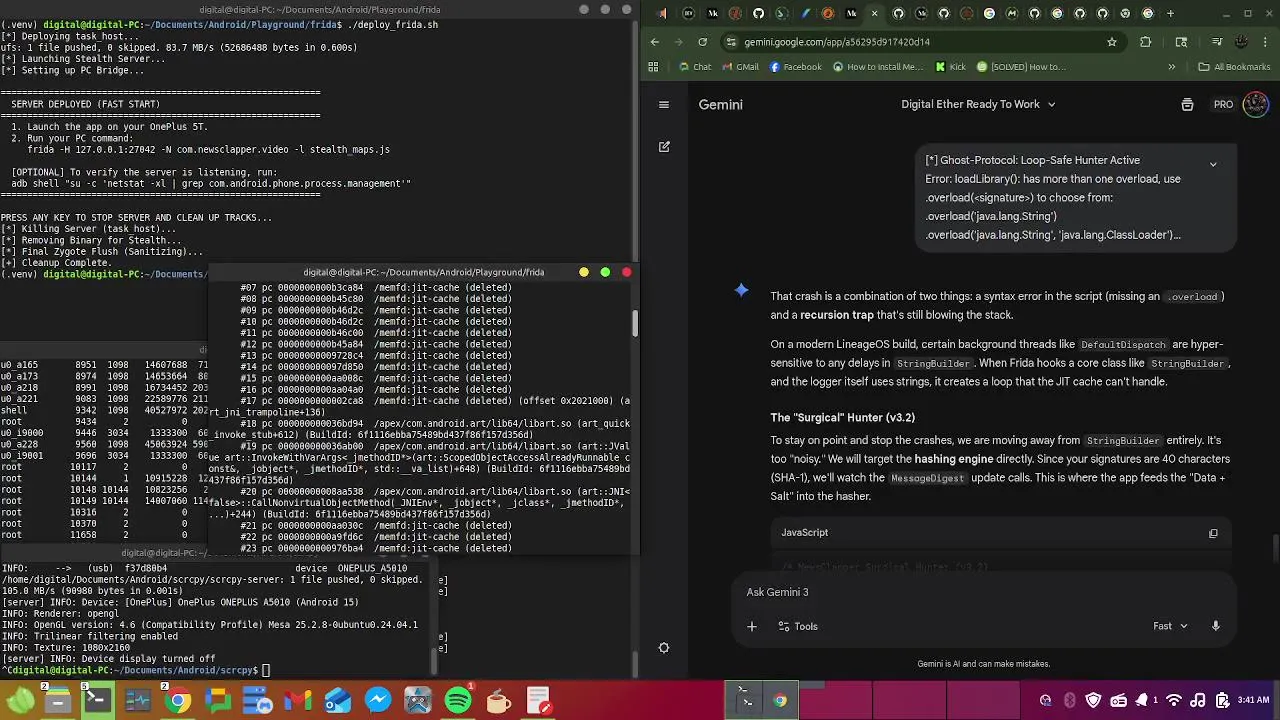Close the active Gemini browser tab

pos(874,13)
